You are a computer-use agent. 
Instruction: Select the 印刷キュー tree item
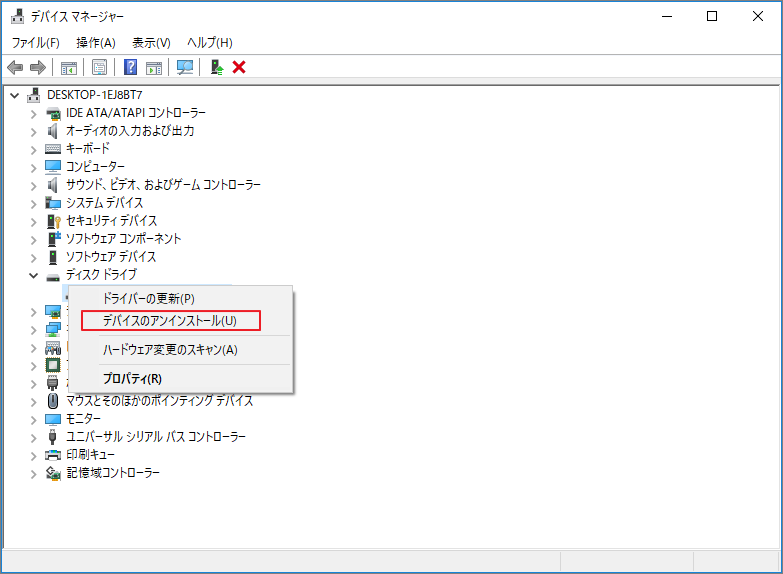click(x=89, y=455)
